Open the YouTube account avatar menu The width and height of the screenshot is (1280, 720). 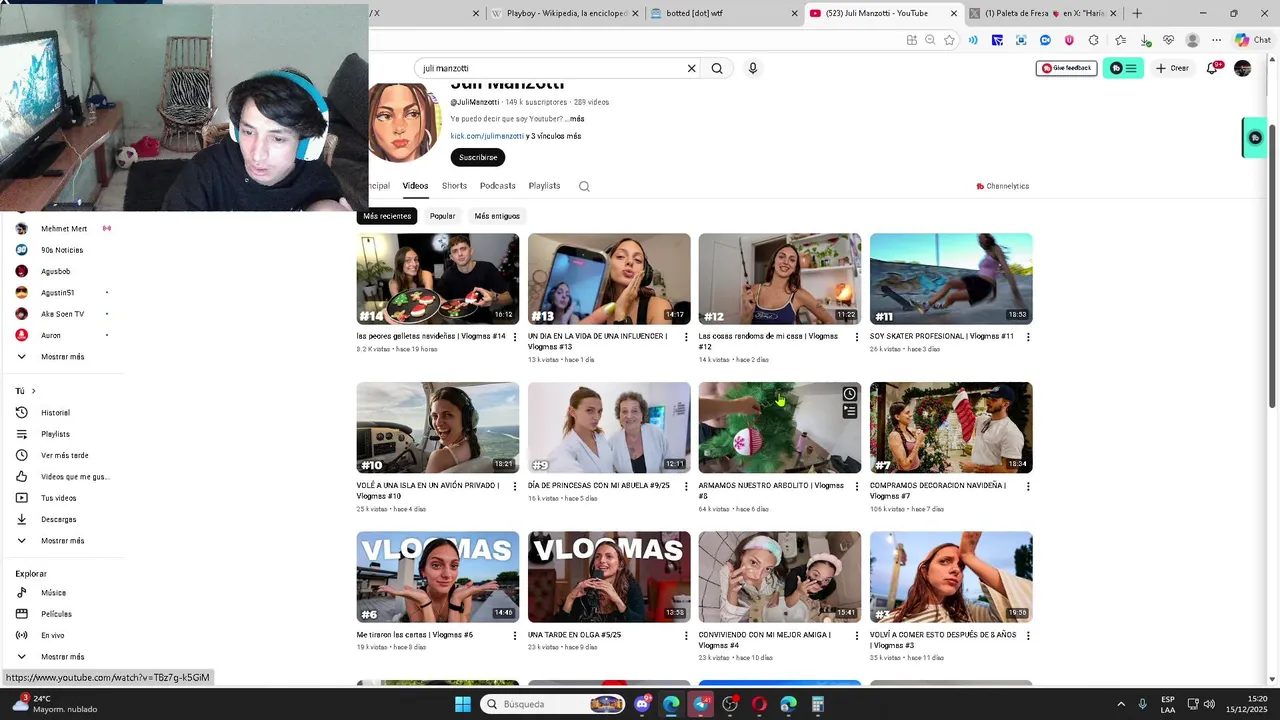(1243, 68)
